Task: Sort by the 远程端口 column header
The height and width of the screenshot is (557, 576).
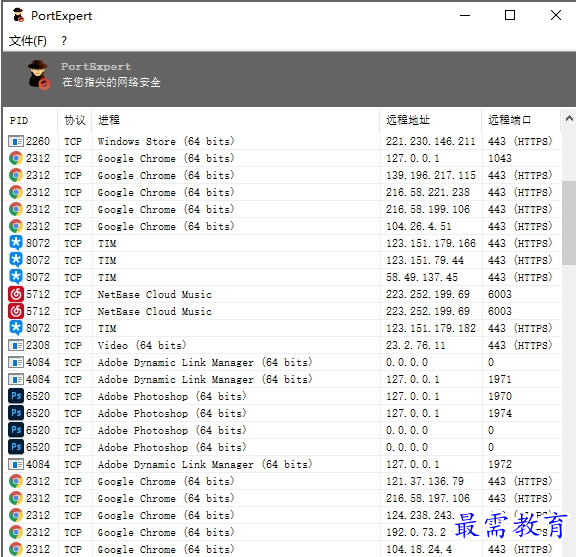Action: coord(521,120)
